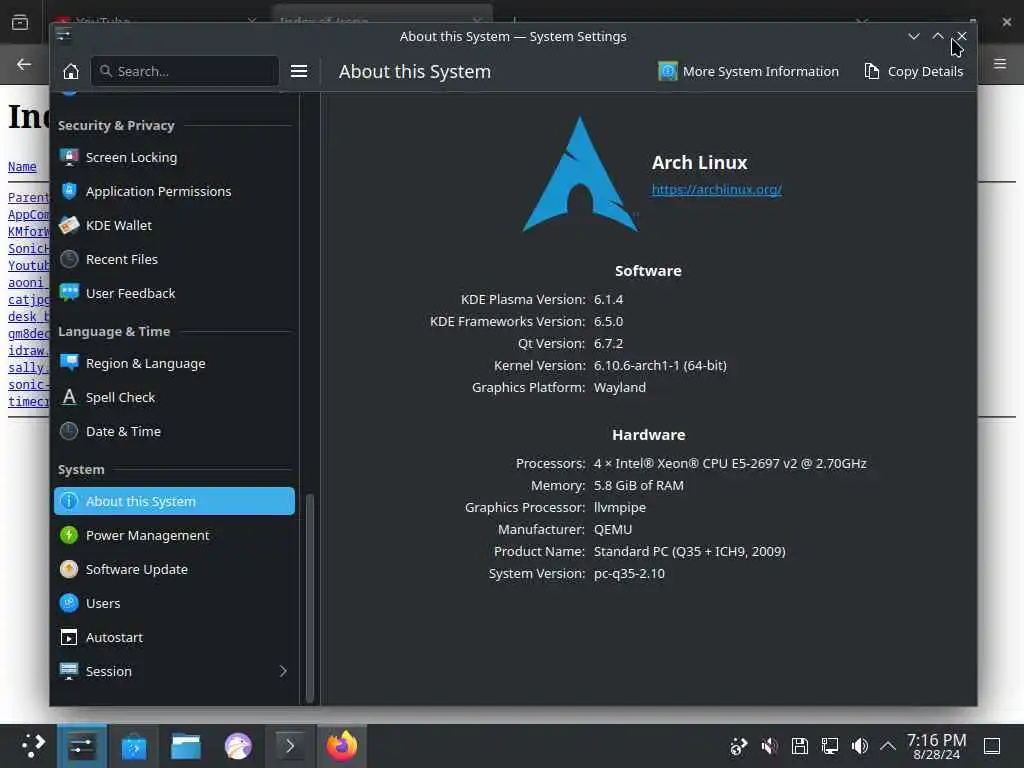Copy Details to clipboard
Screen dimensions: 1024x768
pos(914,71)
